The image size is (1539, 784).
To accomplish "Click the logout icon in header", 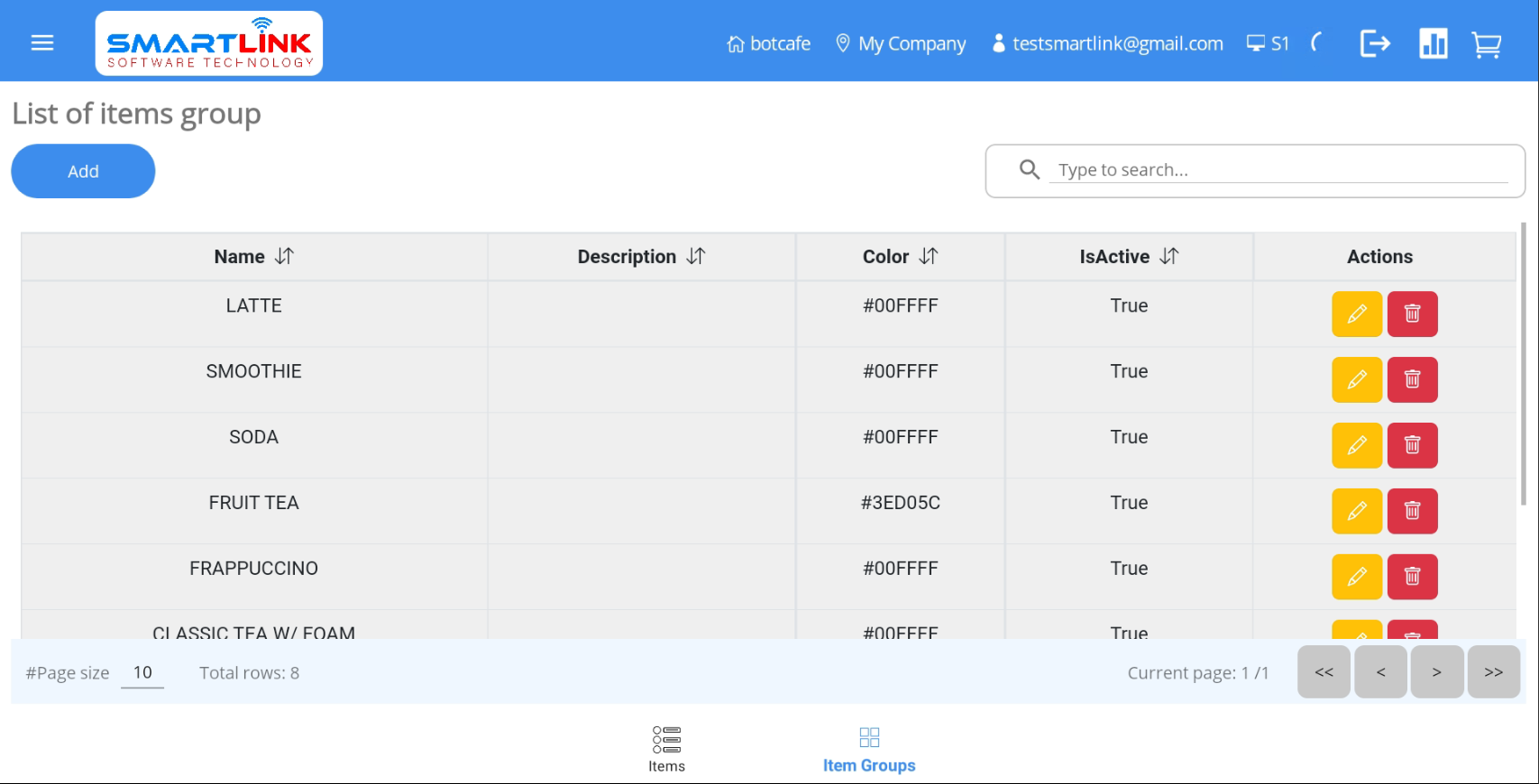I will pos(1374,43).
